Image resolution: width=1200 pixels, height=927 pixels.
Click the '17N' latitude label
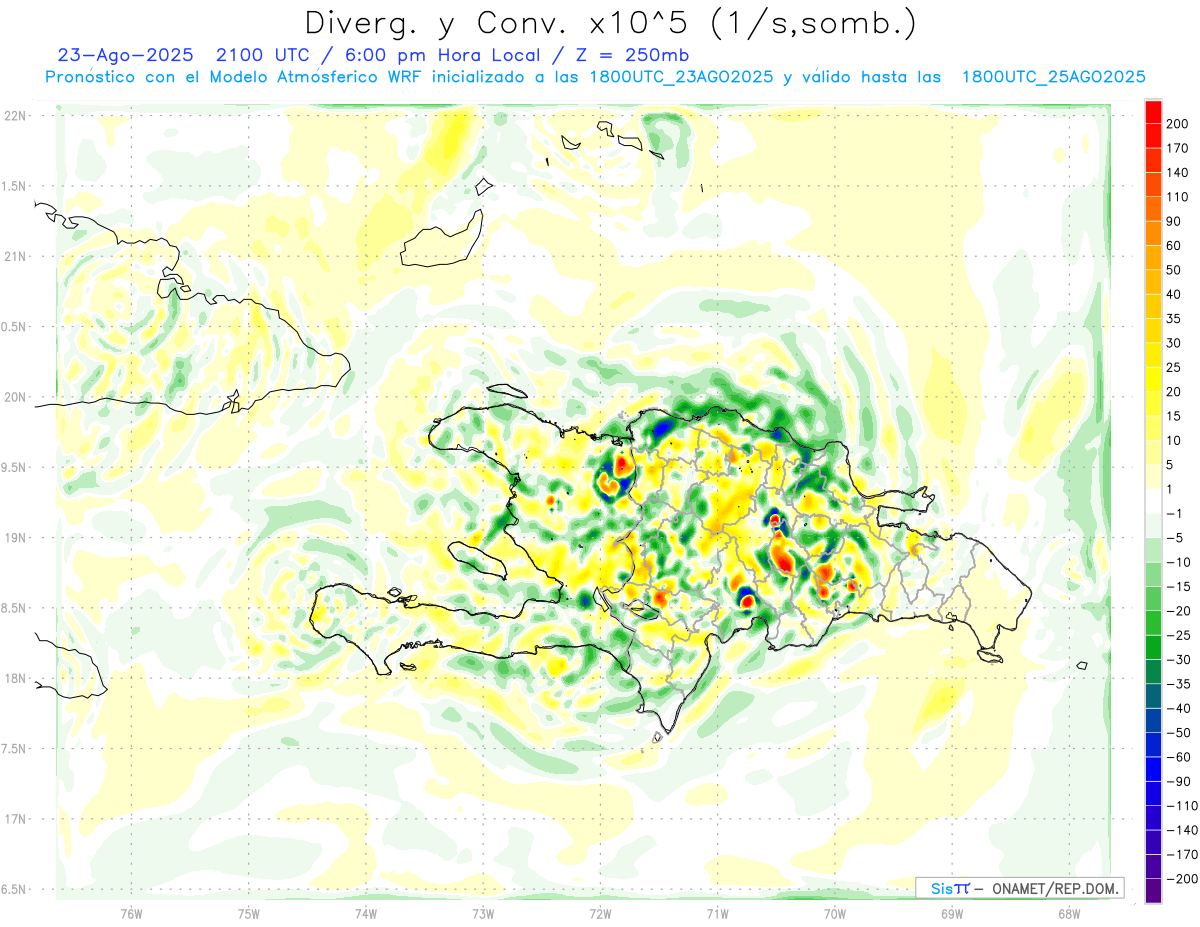coord(14,819)
